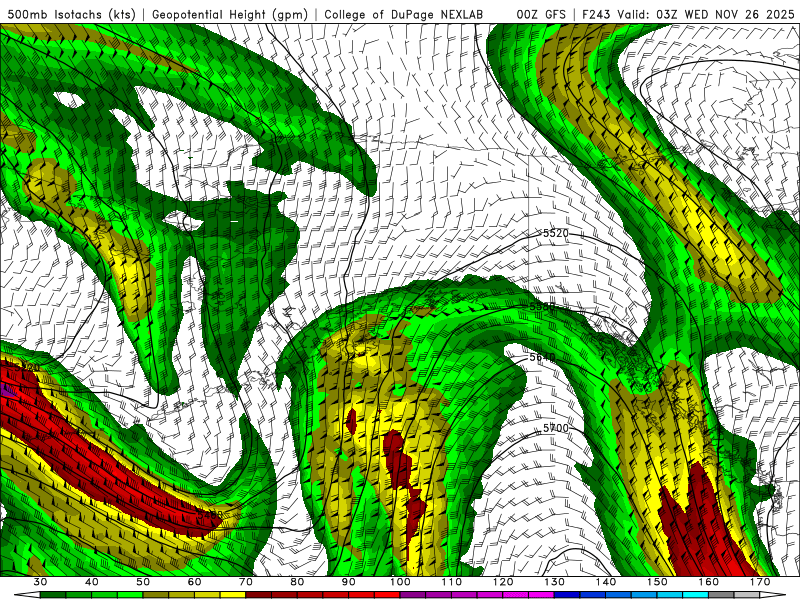Click the gray swatch just right of 160
This screenshot has width=800, height=600.
[722, 595]
